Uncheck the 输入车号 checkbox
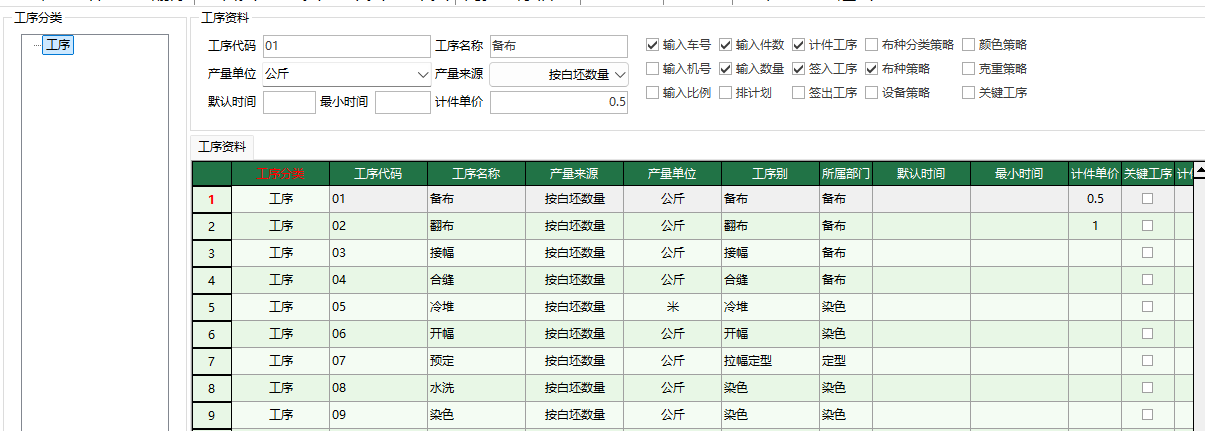This screenshot has height=431, width=1205. click(653, 45)
